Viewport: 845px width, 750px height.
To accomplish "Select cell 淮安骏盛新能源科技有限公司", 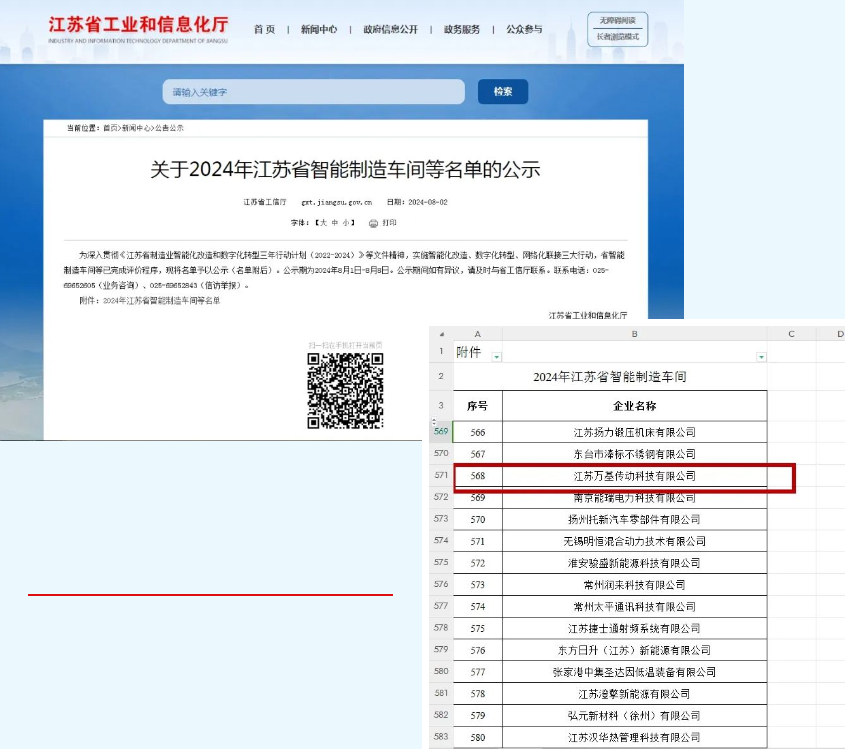I will pos(634,563).
